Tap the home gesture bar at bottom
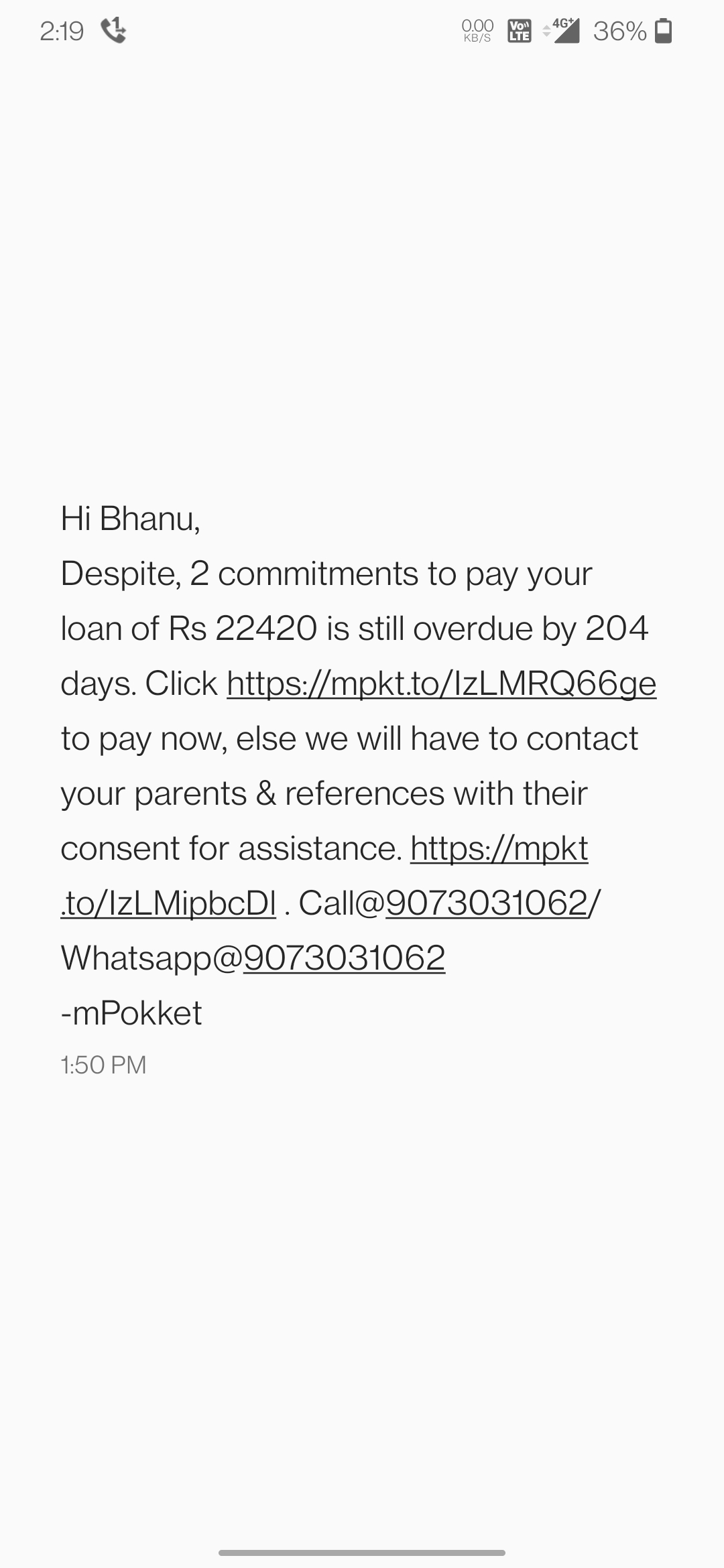This screenshot has width=724, height=1568. coord(362,1552)
